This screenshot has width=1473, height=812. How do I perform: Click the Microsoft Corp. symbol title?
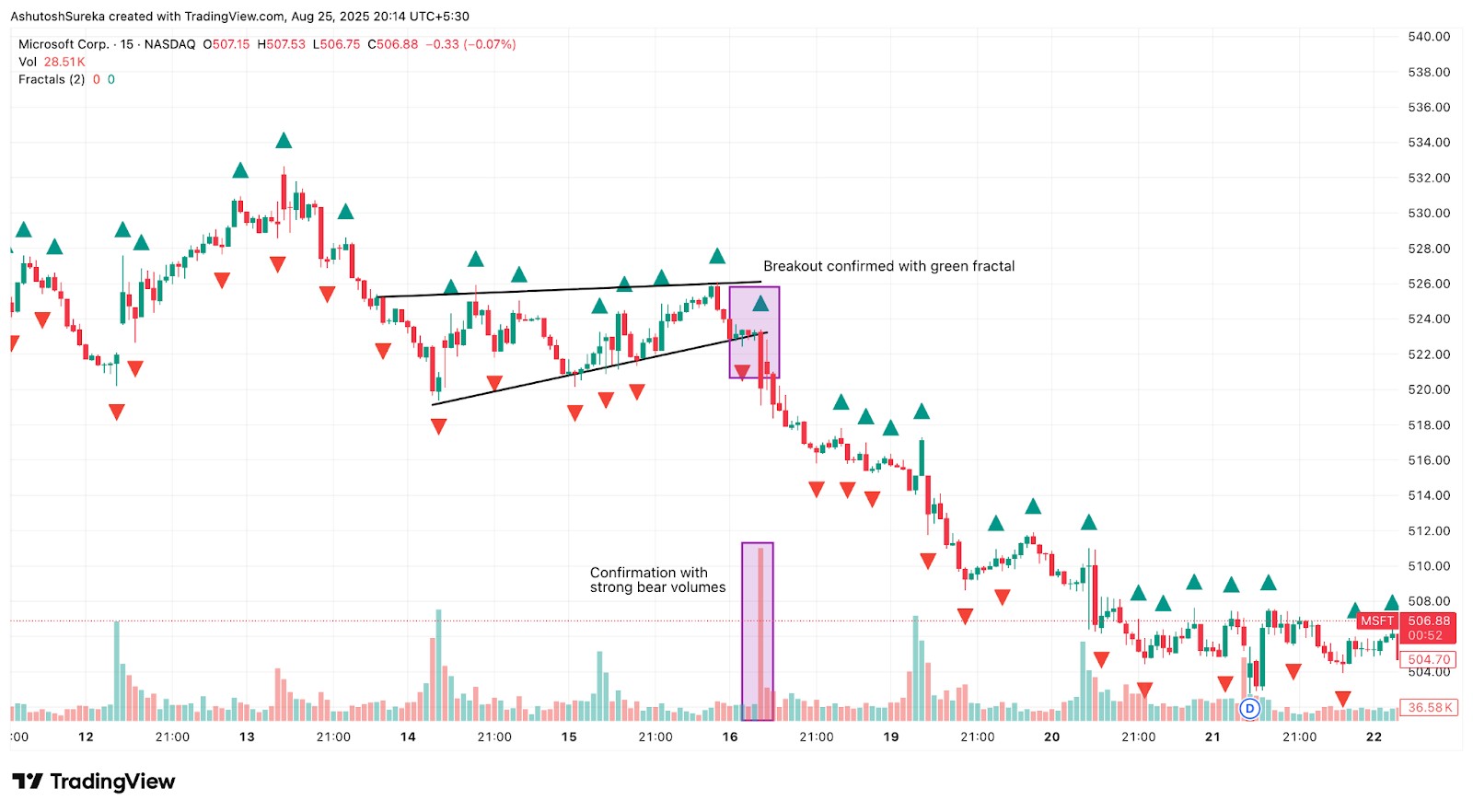click(64, 44)
